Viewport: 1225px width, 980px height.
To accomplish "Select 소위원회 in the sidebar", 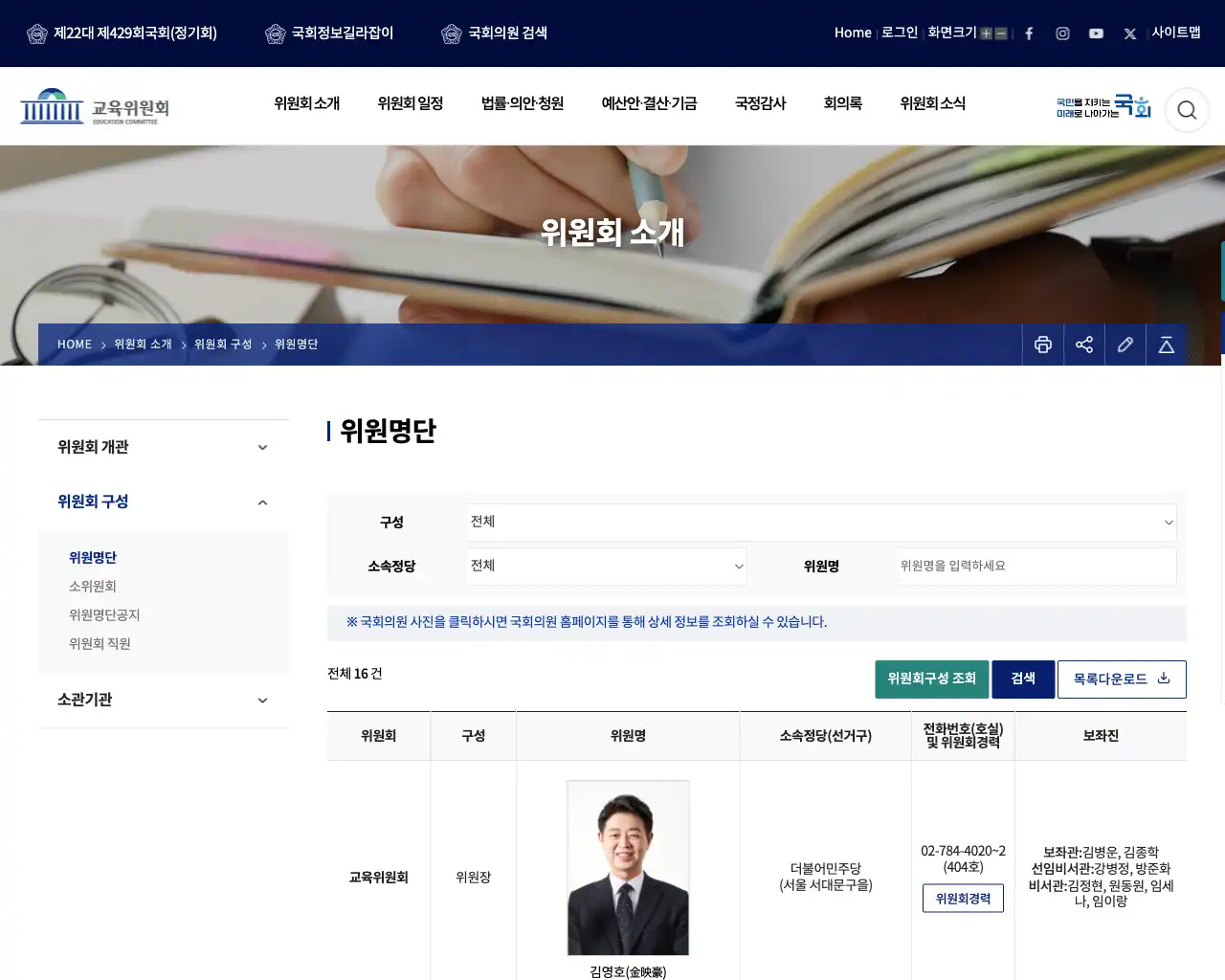I will coord(93,587).
